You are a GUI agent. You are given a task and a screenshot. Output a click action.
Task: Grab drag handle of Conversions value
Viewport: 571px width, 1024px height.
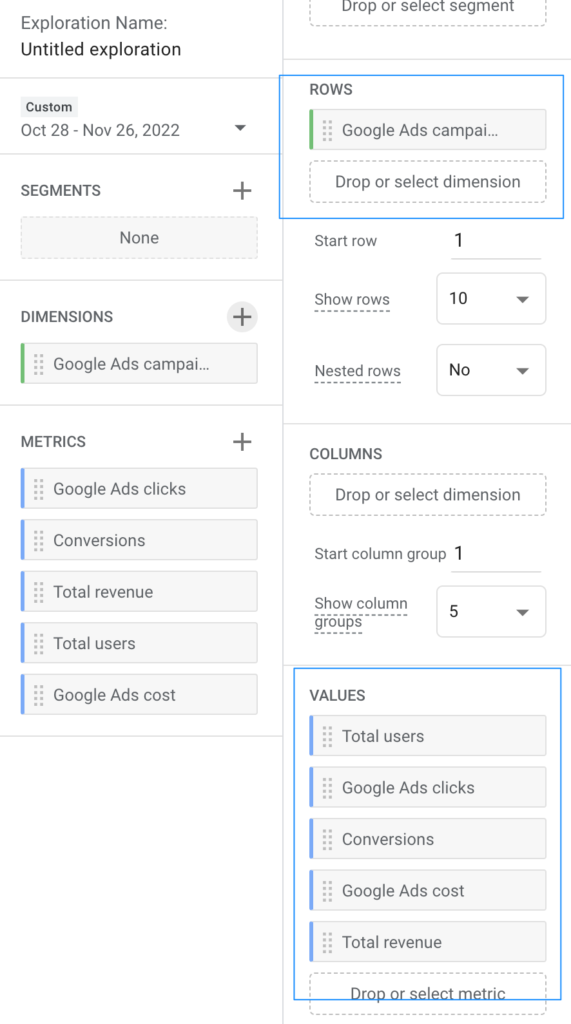click(x=327, y=839)
